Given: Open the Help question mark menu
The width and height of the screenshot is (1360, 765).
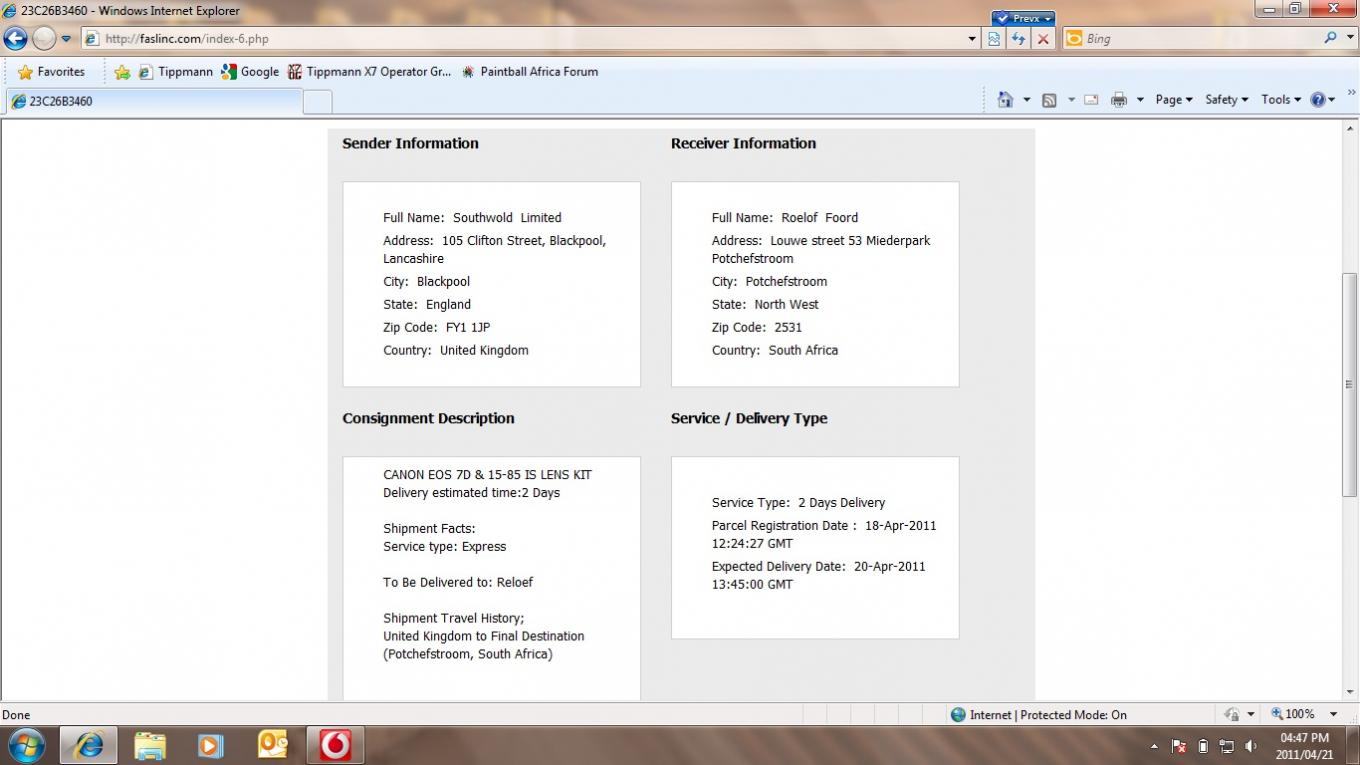Looking at the screenshot, I should point(1323,100).
